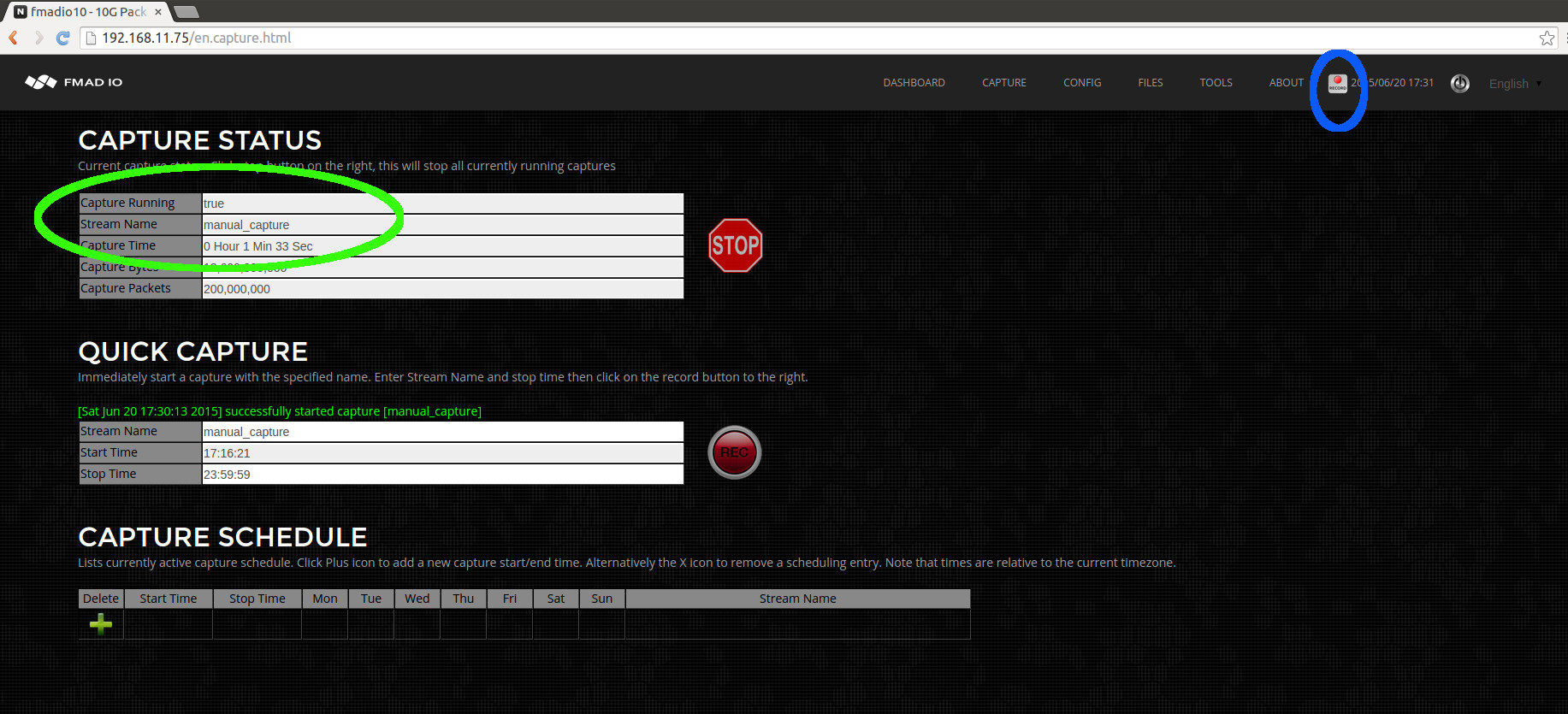This screenshot has width=1568, height=714.
Task: Open the ABOUT page
Action: click(1286, 83)
